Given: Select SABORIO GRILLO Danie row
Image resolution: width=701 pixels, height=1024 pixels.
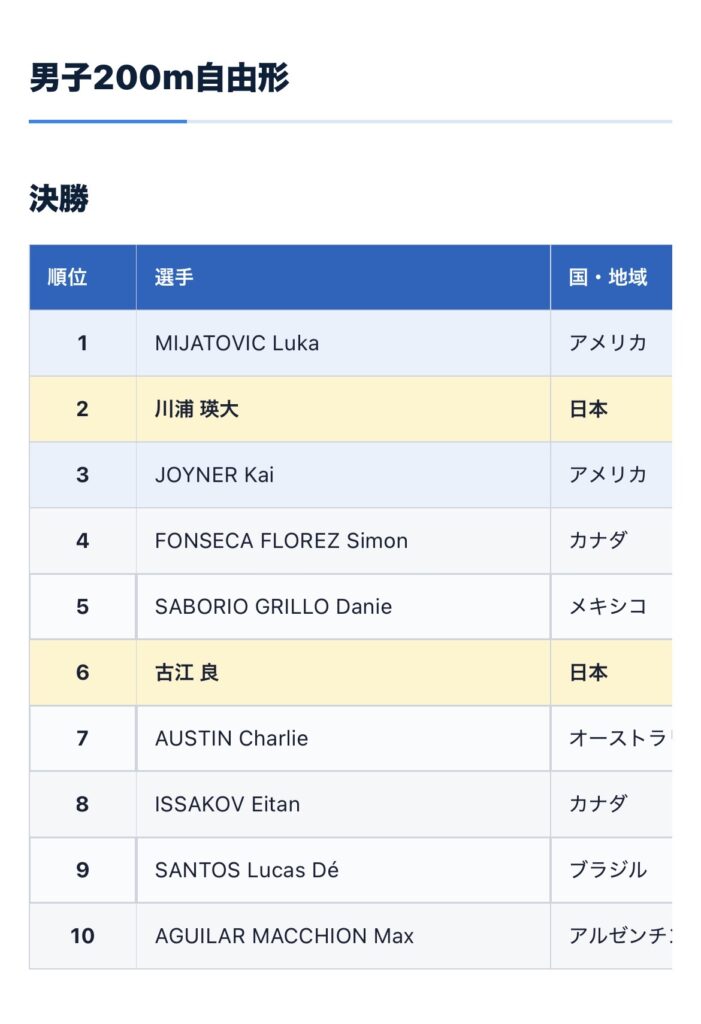Looking at the screenshot, I should point(351,607).
